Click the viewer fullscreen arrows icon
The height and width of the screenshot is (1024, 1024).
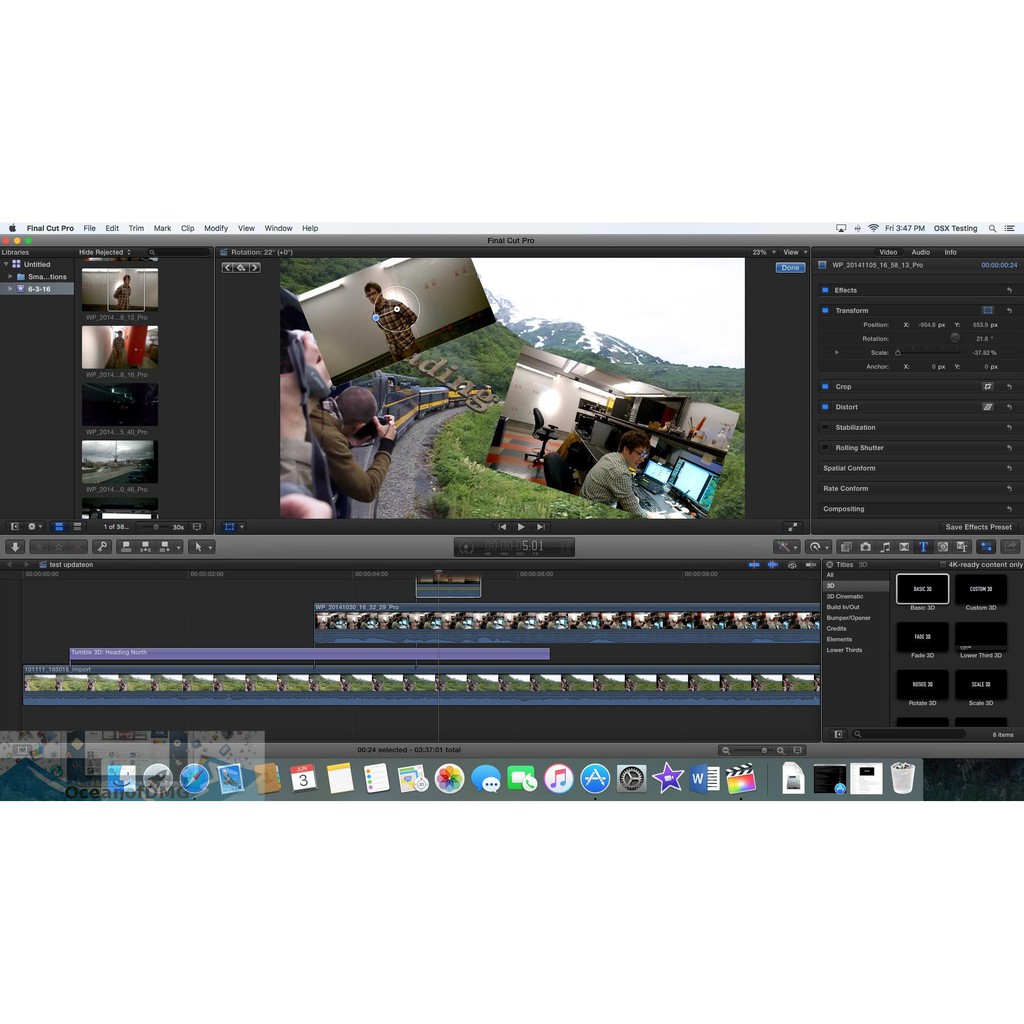[792, 526]
